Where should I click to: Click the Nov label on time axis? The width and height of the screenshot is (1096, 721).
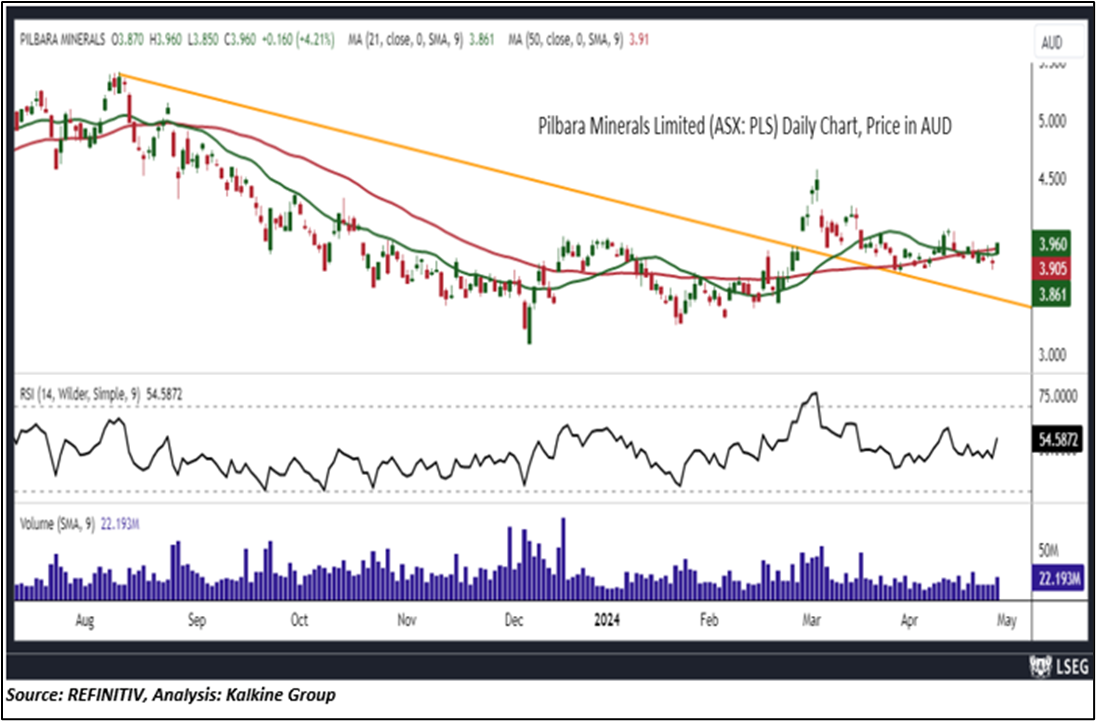click(x=407, y=620)
